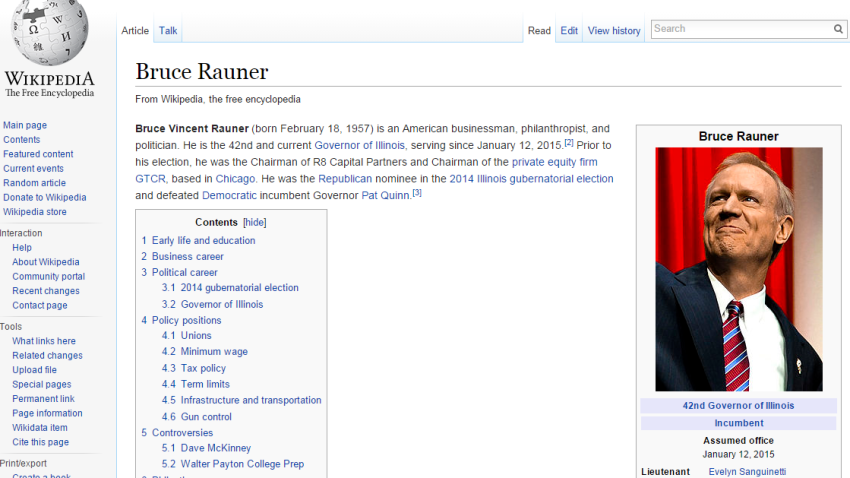Open Special pages link
This screenshot has height=478, width=850.
[x=42, y=384]
